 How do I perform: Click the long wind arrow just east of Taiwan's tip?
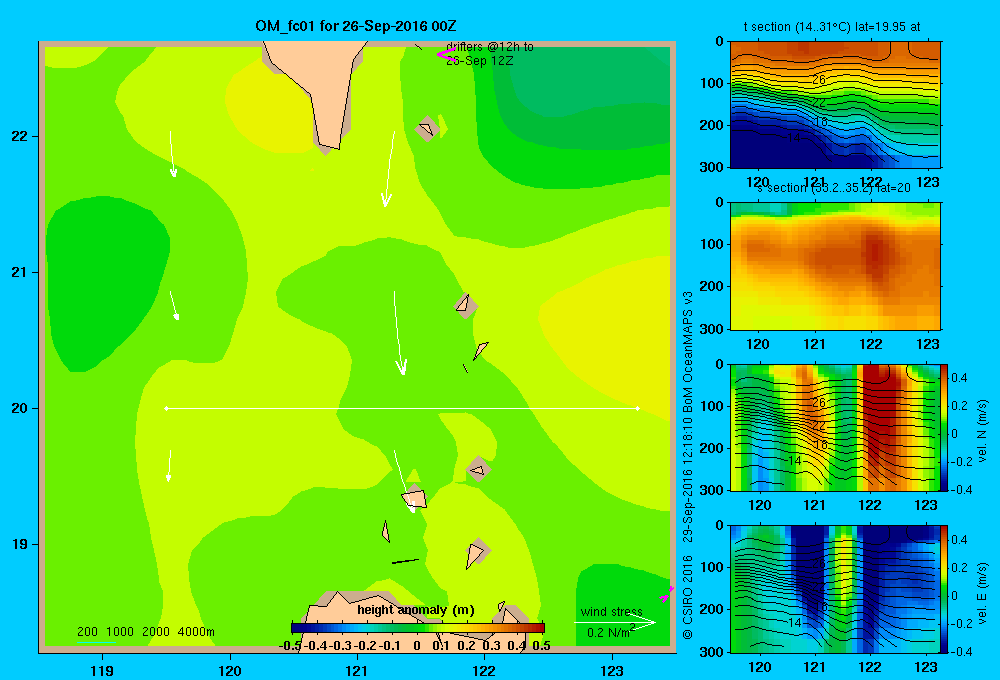[x=389, y=170]
